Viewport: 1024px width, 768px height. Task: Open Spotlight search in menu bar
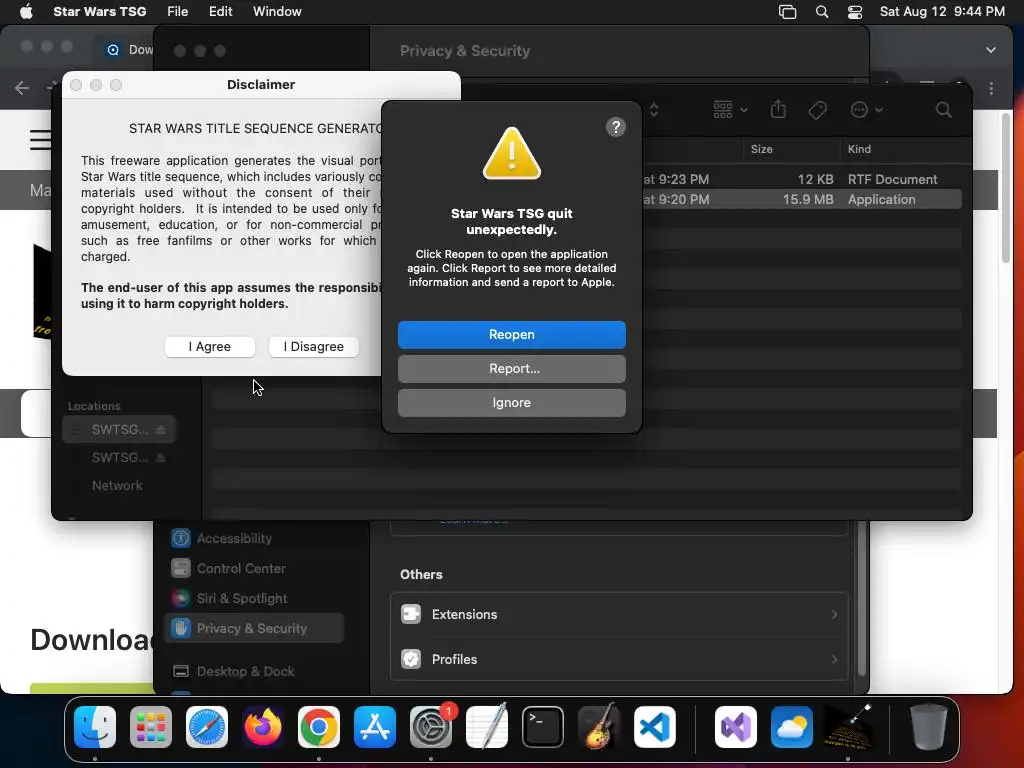tap(822, 12)
